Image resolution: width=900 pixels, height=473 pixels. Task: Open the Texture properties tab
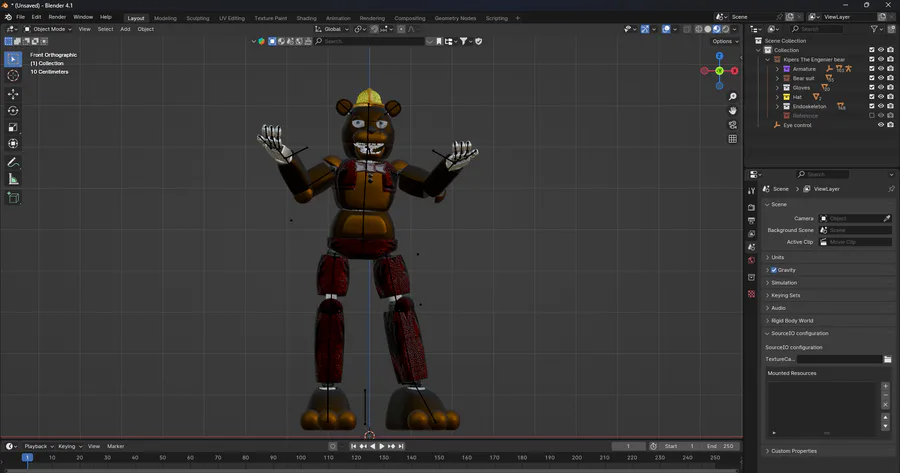point(751,294)
